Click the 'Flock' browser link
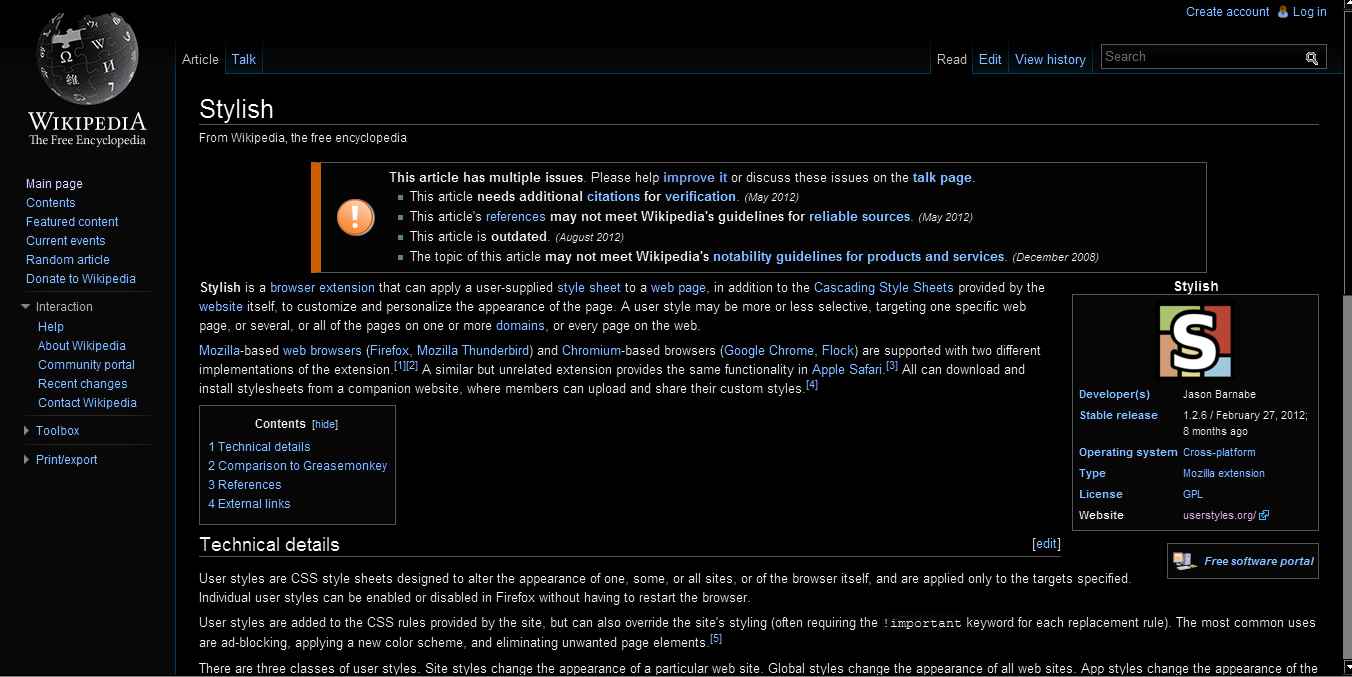This screenshot has width=1352, height=677. (x=837, y=351)
